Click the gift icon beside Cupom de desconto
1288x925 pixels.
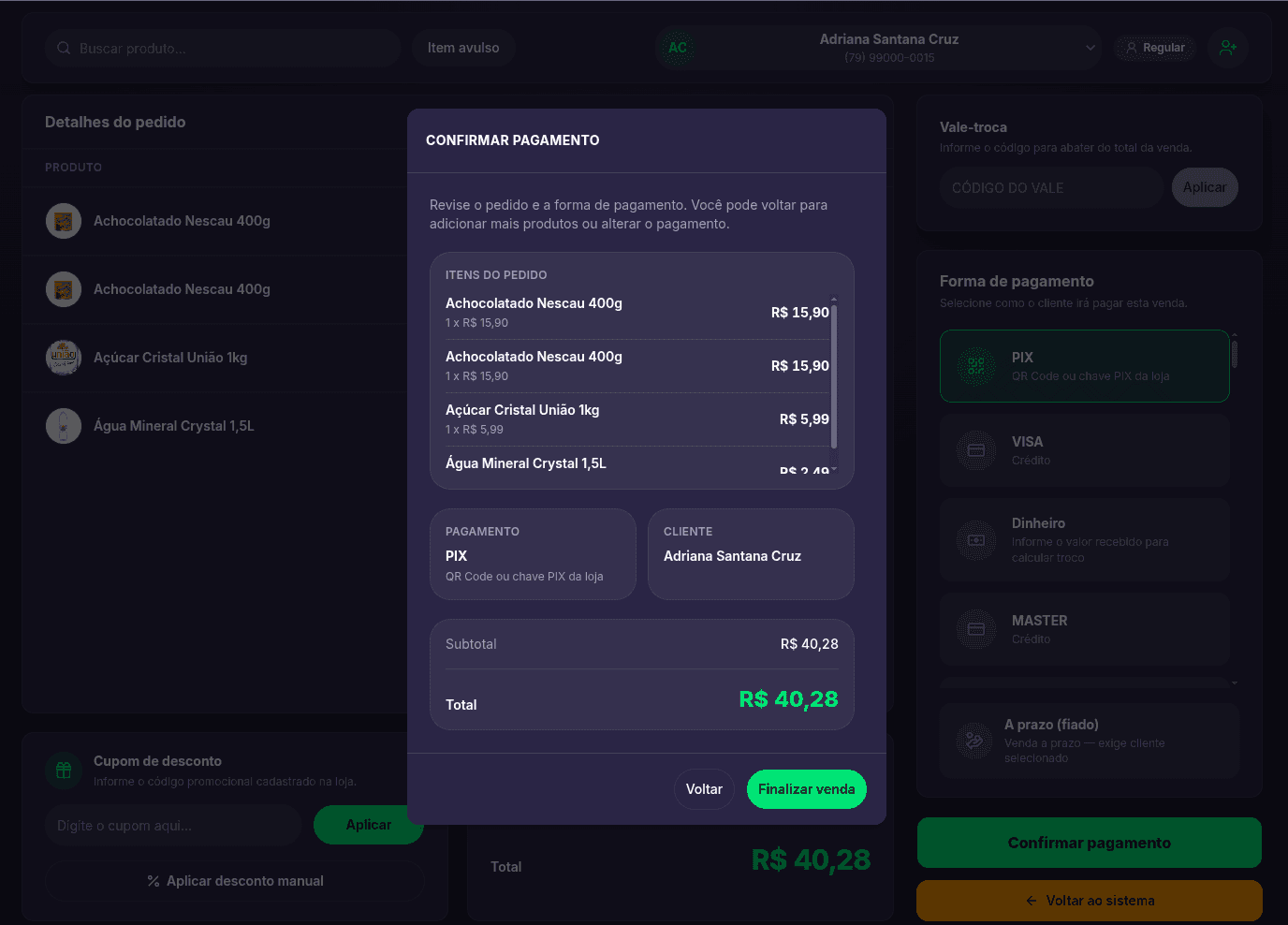click(x=64, y=771)
